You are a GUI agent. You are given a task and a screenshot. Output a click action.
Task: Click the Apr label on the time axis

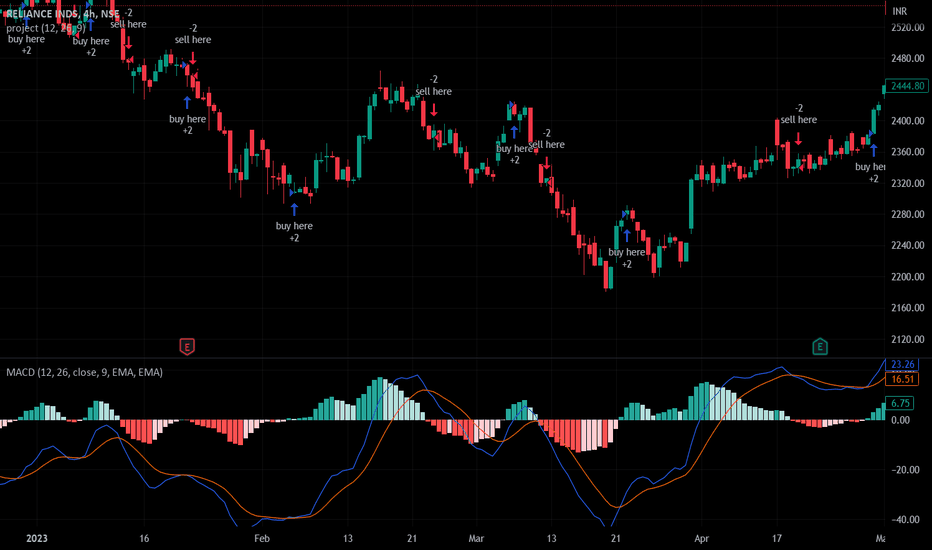point(701,538)
